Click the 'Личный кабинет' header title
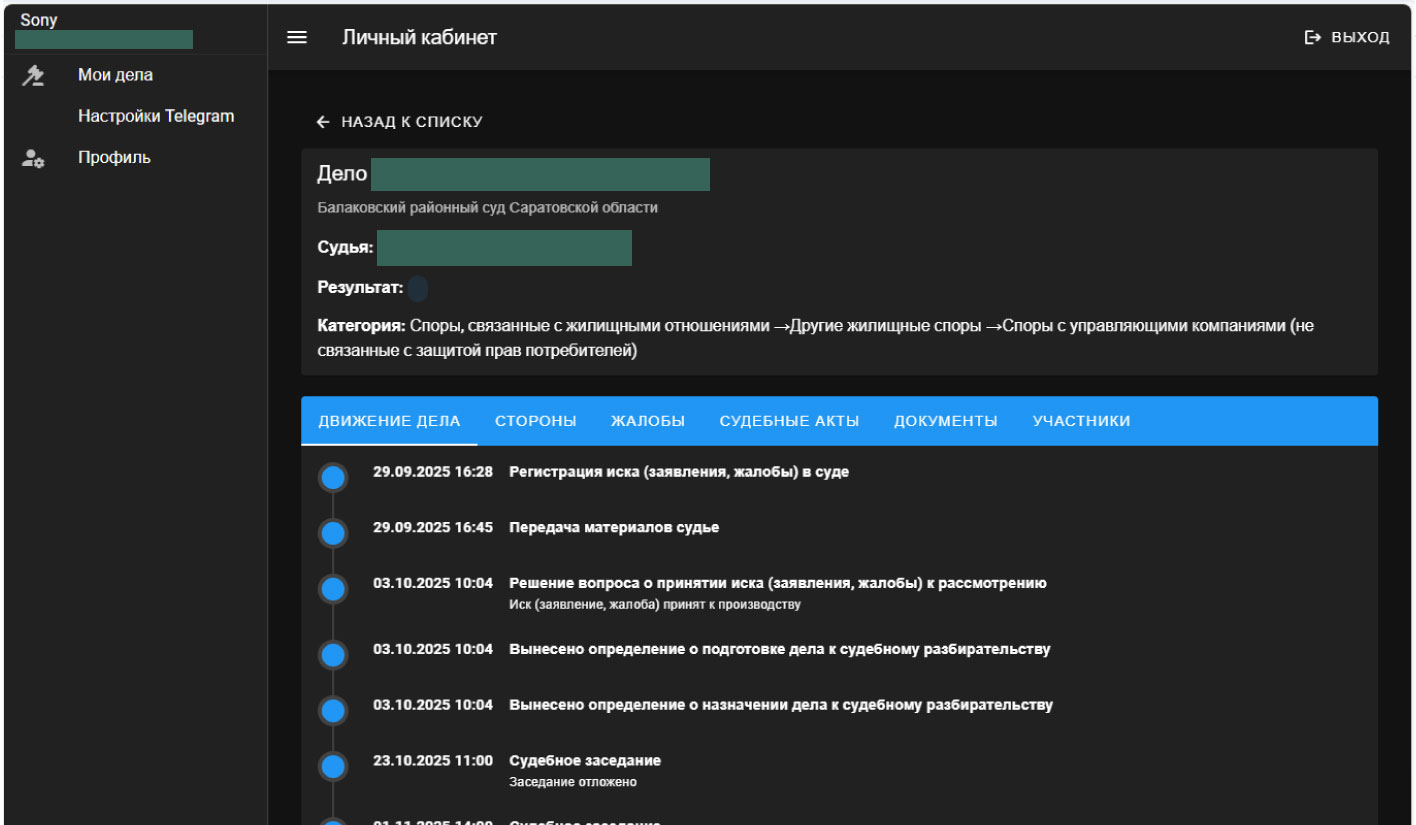1416x825 pixels. [x=419, y=37]
